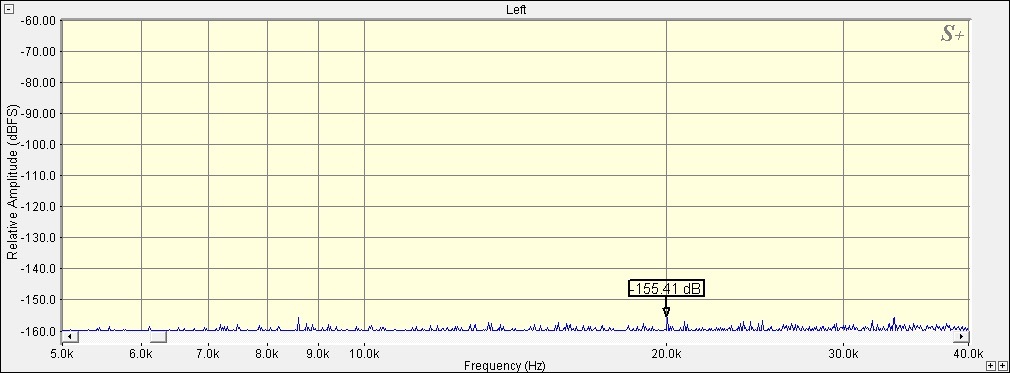1010x373 pixels.
Task: Click the -160.0 bottom amplitude label
Action: 41,331
